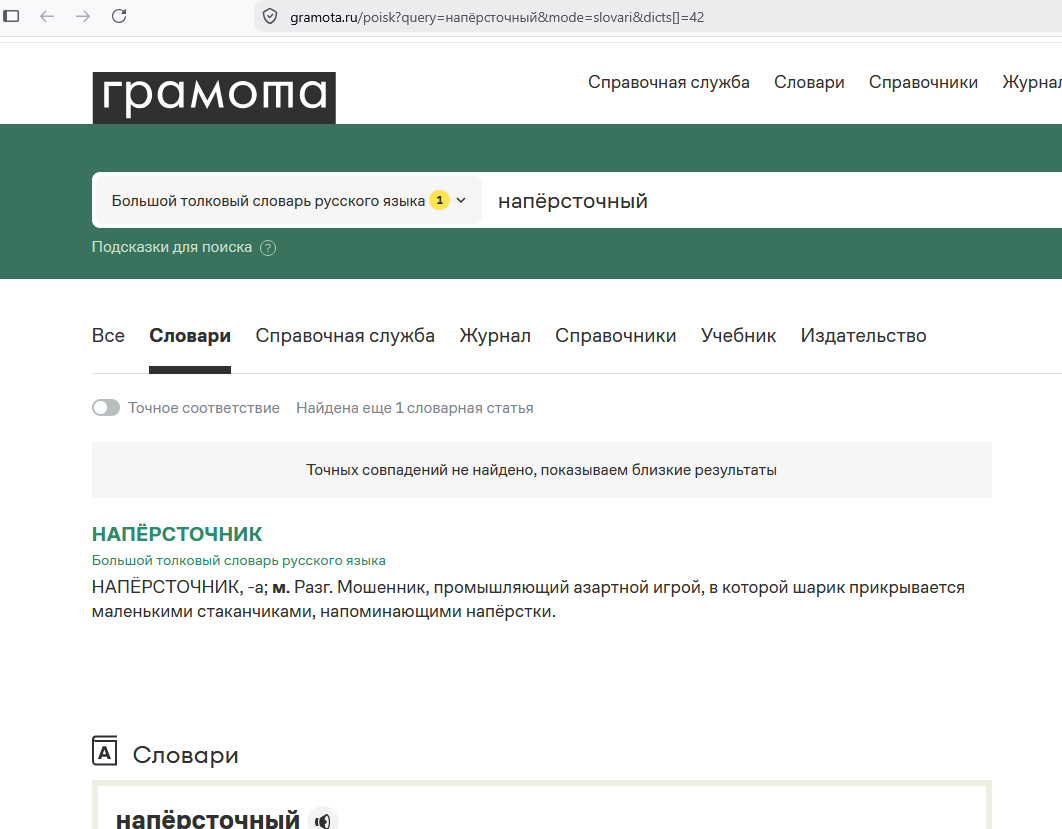
Task: Open Подсказки для поиска link
Action: click(171, 247)
